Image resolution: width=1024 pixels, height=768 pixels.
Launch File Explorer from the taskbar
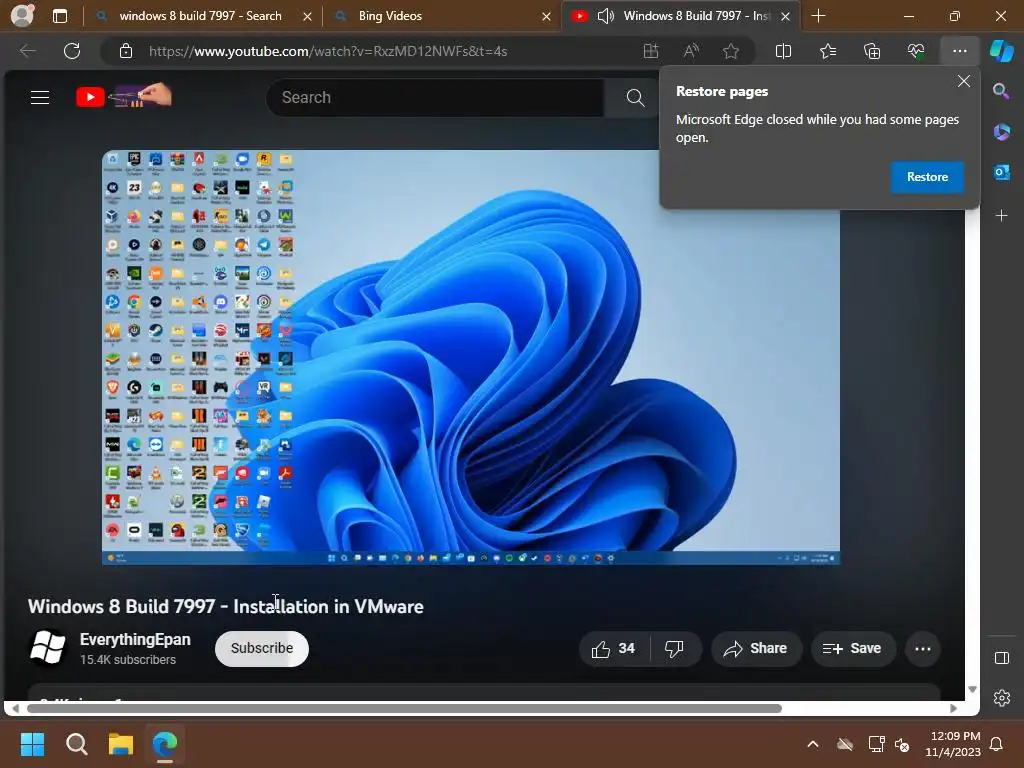(121, 744)
